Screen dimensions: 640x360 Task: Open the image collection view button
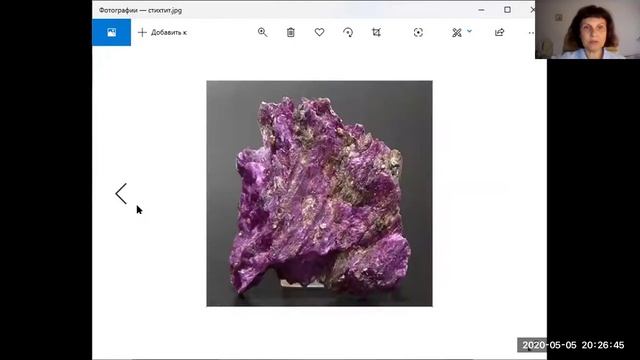tap(111, 32)
